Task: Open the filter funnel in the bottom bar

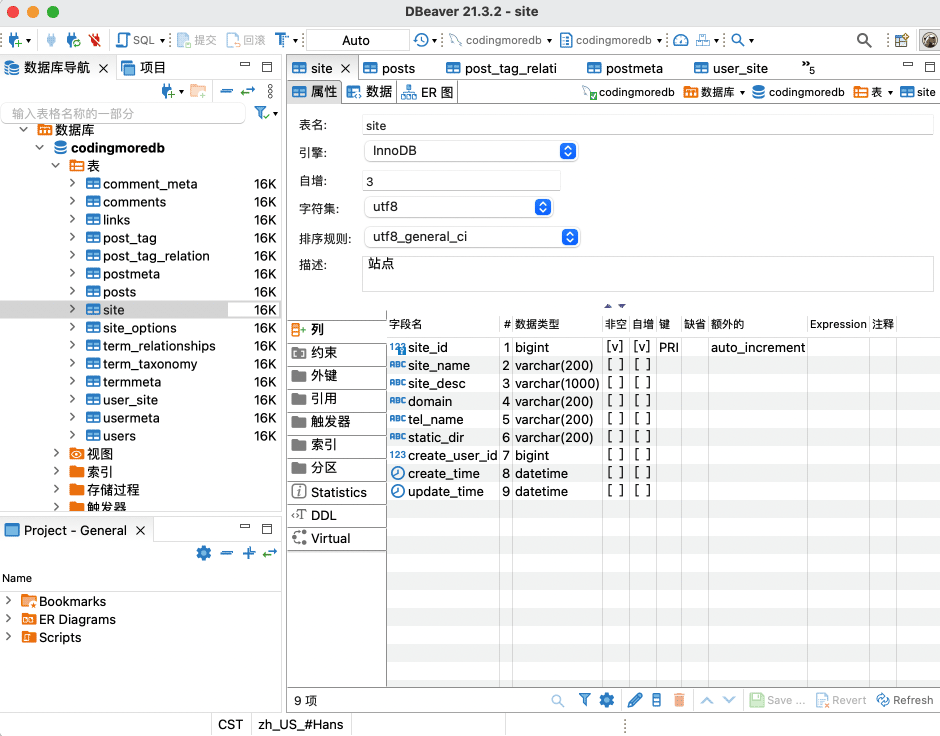Action: click(585, 700)
